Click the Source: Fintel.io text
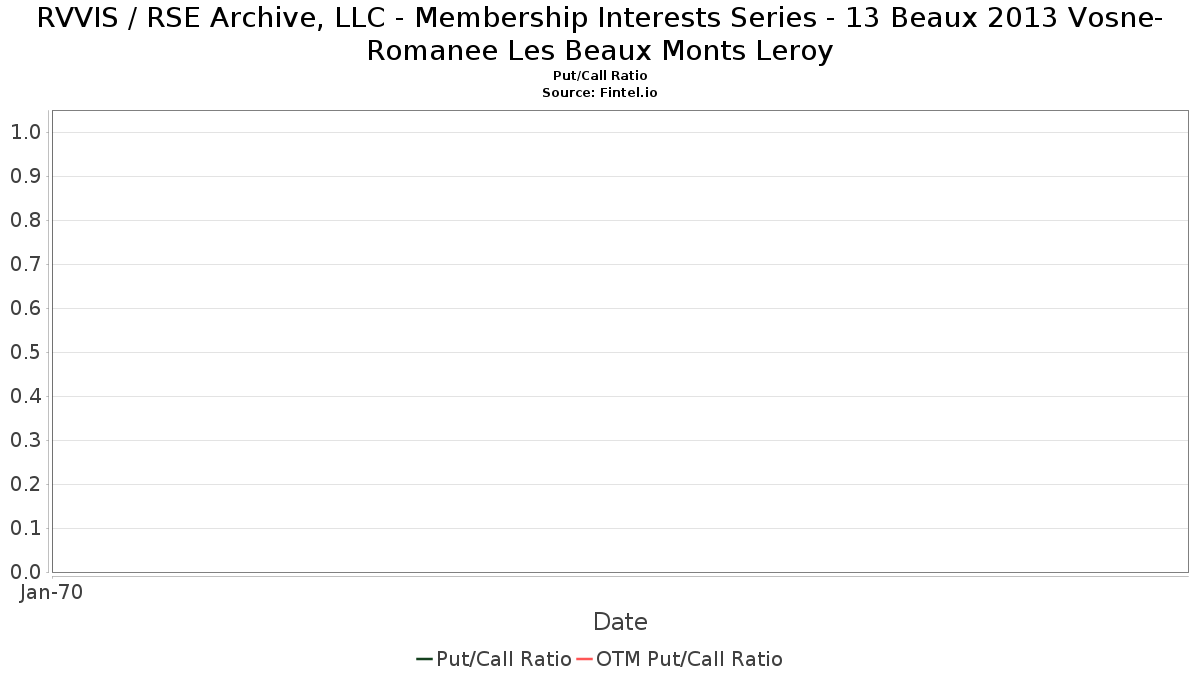The image size is (1200, 675). click(x=600, y=92)
